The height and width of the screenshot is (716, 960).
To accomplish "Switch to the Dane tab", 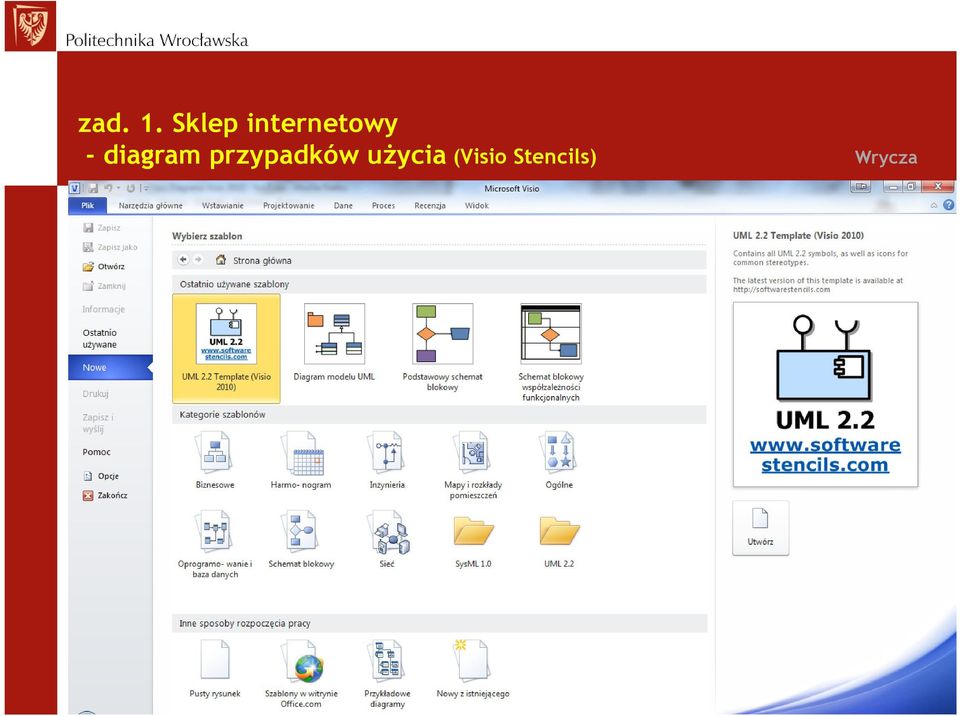I will pos(343,206).
